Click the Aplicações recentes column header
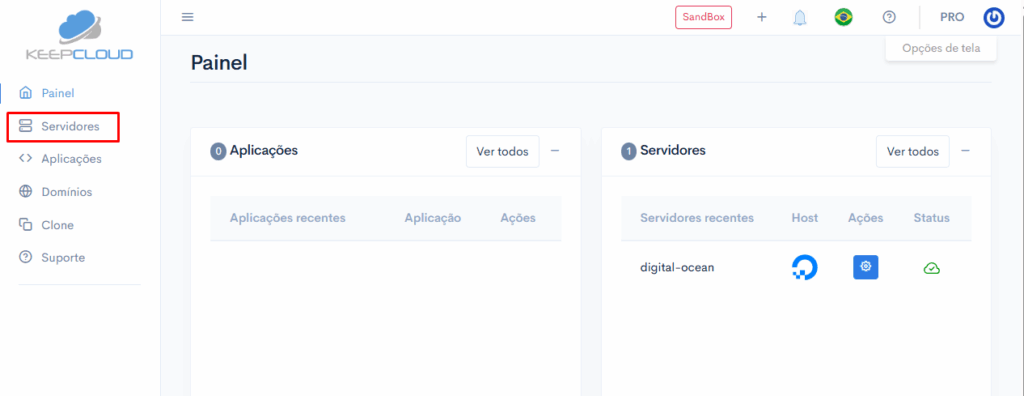This screenshot has width=1024, height=396. pyautogui.click(x=287, y=218)
